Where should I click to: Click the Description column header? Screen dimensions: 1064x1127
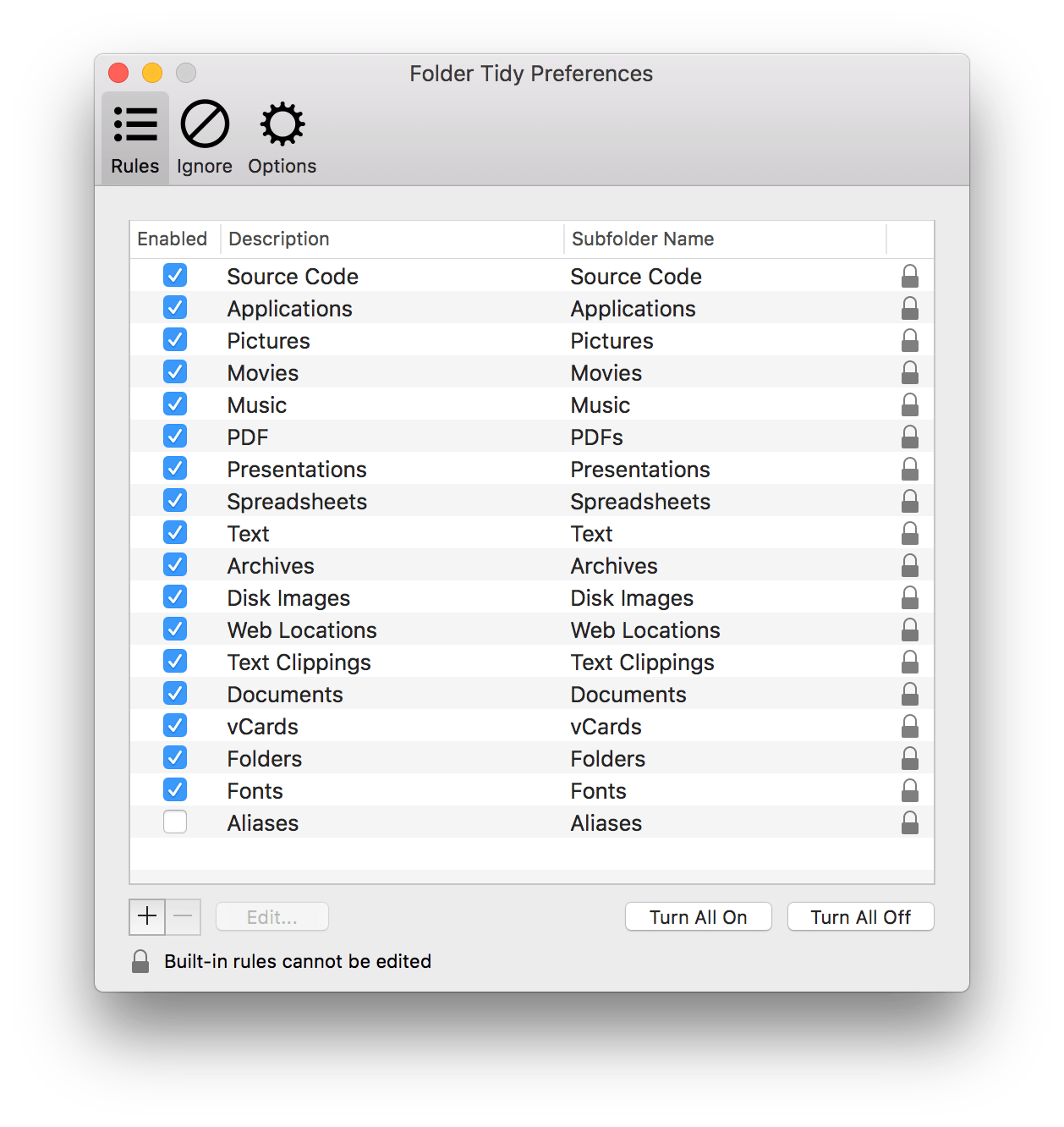coord(279,239)
